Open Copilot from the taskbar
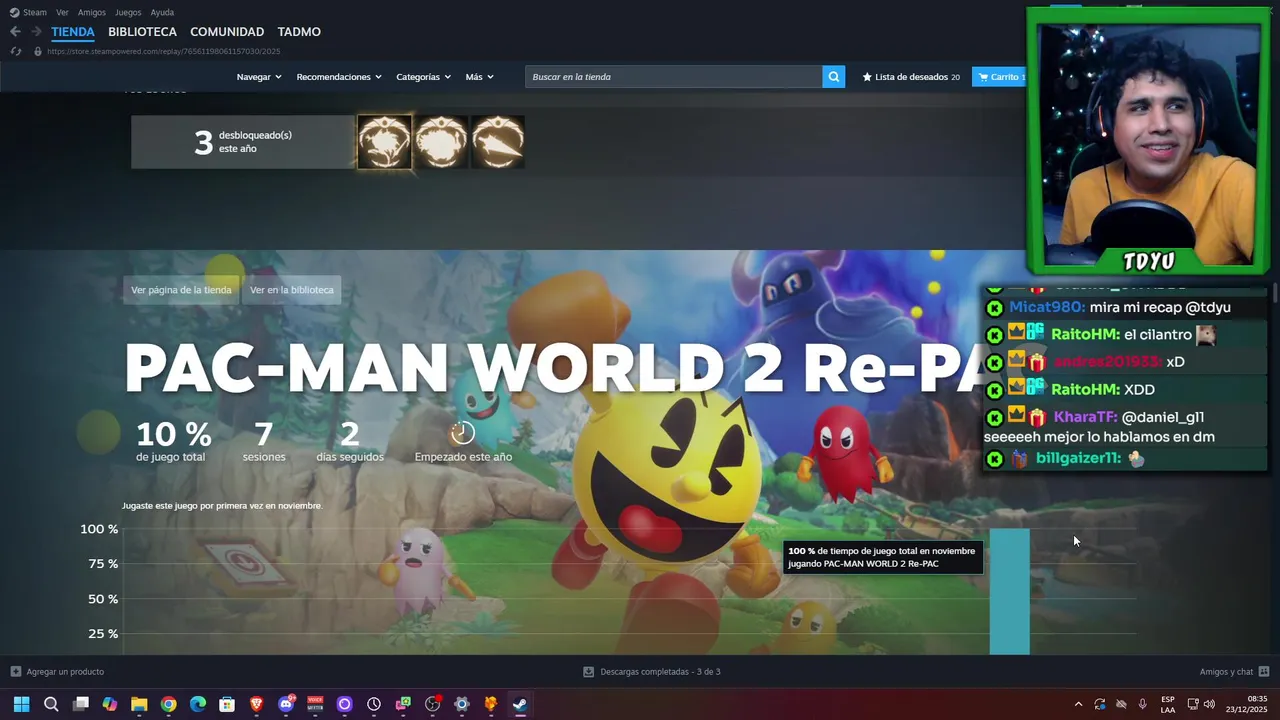This screenshot has width=1280, height=720. click(110, 704)
